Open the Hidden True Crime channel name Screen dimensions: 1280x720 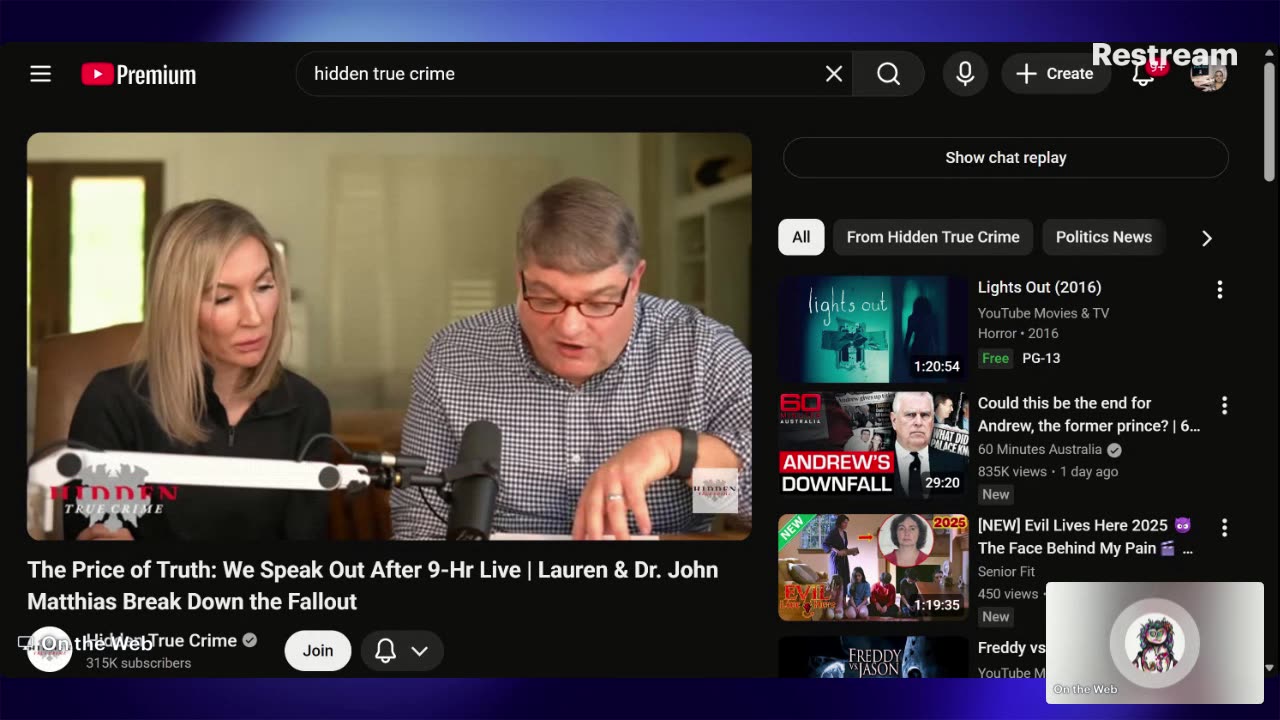161,640
